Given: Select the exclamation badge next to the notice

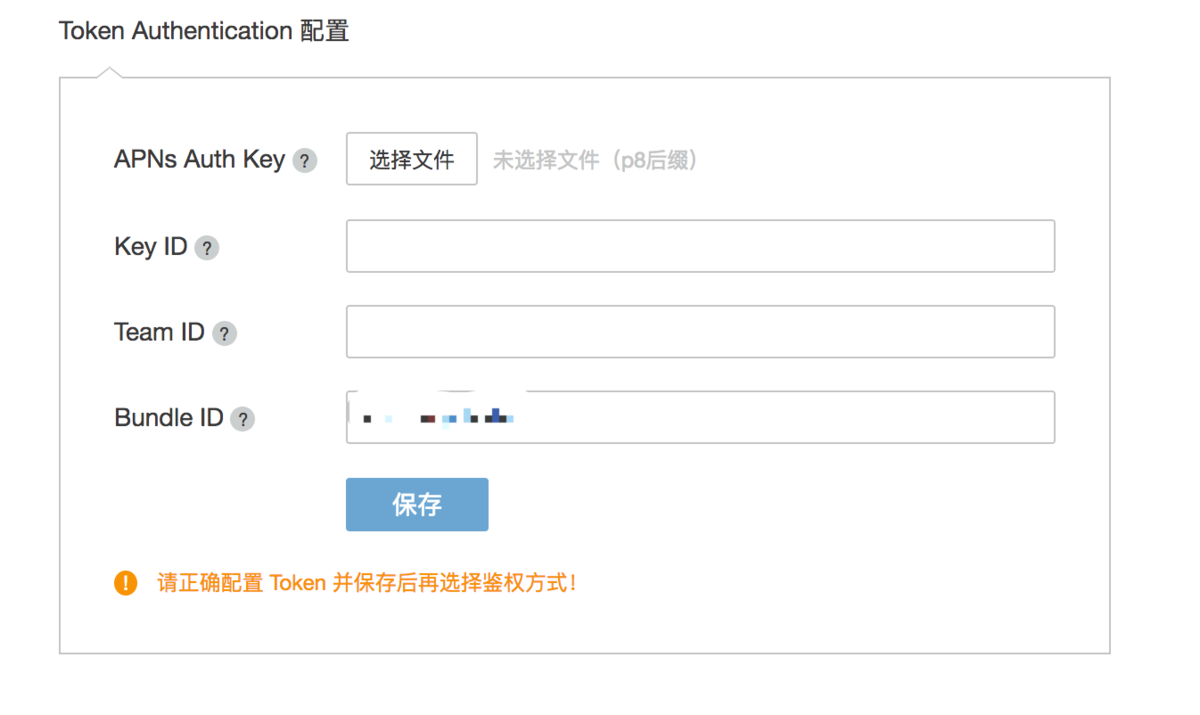Looking at the screenshot, I should pos(125,582).
